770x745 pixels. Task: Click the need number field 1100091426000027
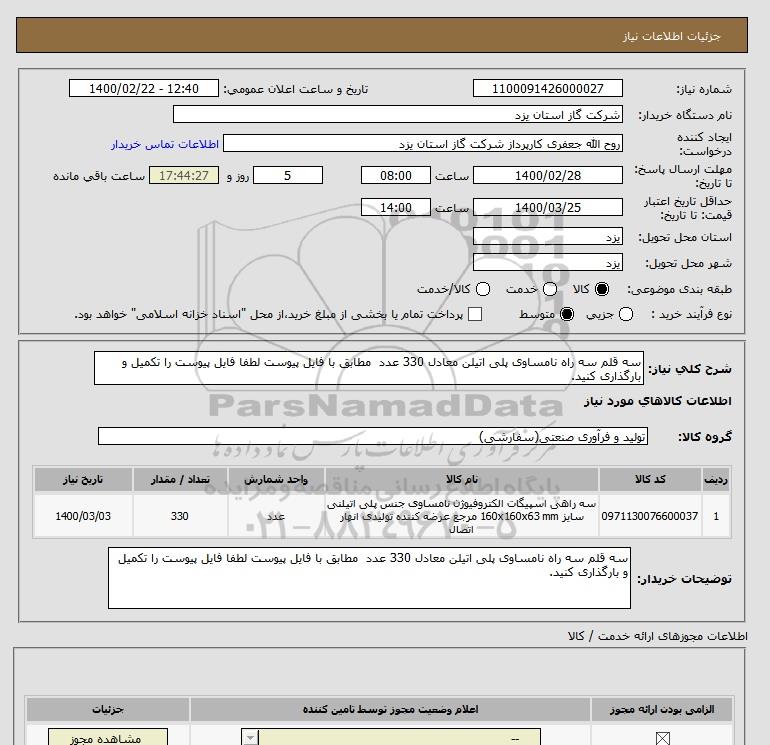[548, 88]
